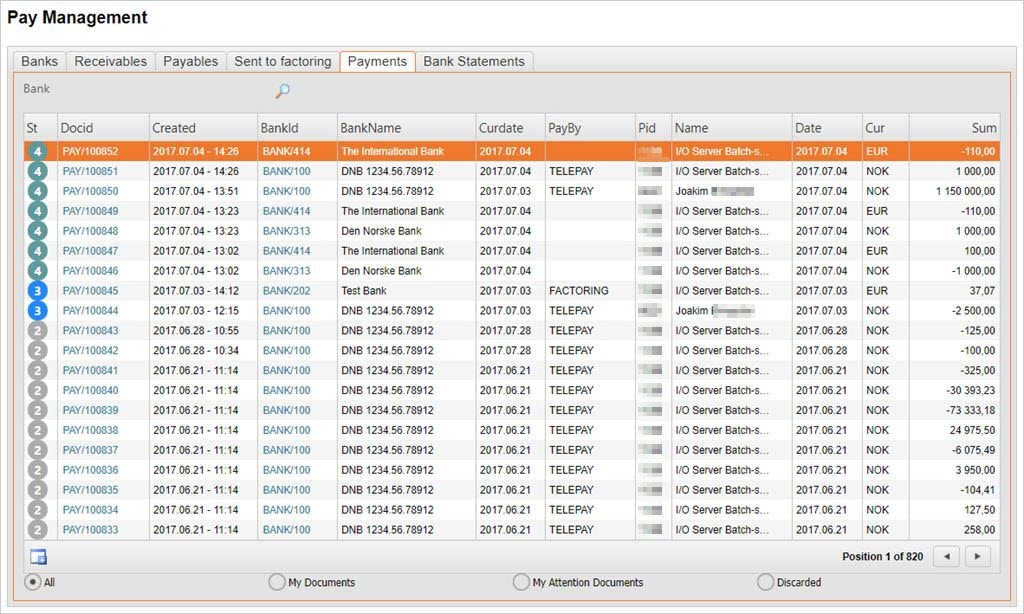Switch to the Receivables tab
This screenshot has width=1024, height=614.
[x=110, y=61]
